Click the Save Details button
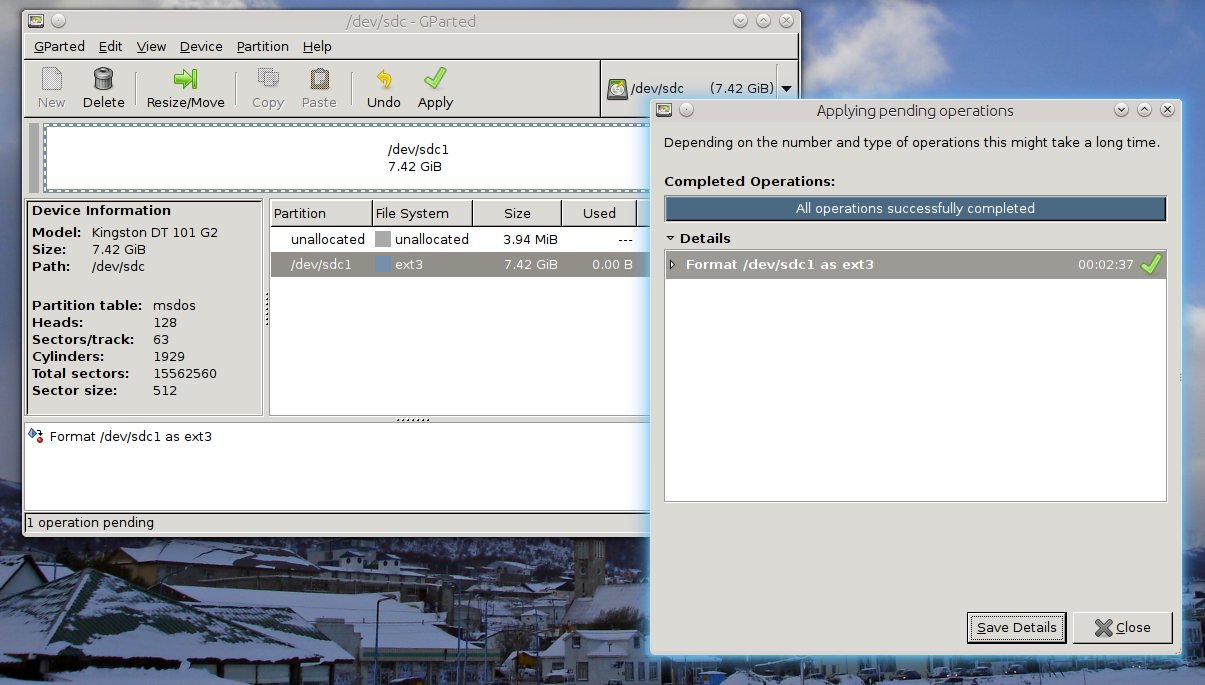Screen dimensions: 1205x685 pos(1016,628)
